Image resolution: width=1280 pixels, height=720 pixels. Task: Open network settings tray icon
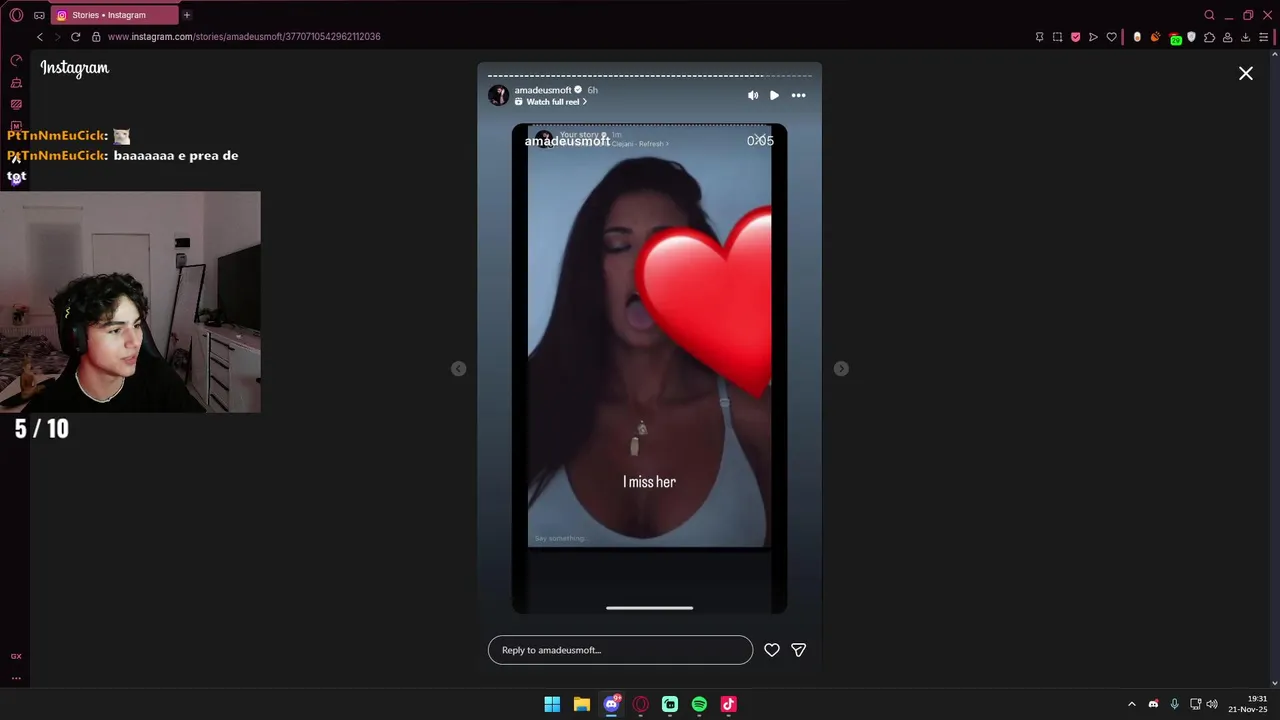[1195, 704]
